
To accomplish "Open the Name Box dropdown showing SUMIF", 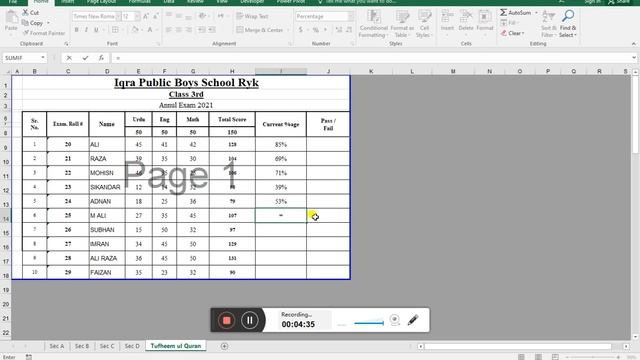I will 42,58.
